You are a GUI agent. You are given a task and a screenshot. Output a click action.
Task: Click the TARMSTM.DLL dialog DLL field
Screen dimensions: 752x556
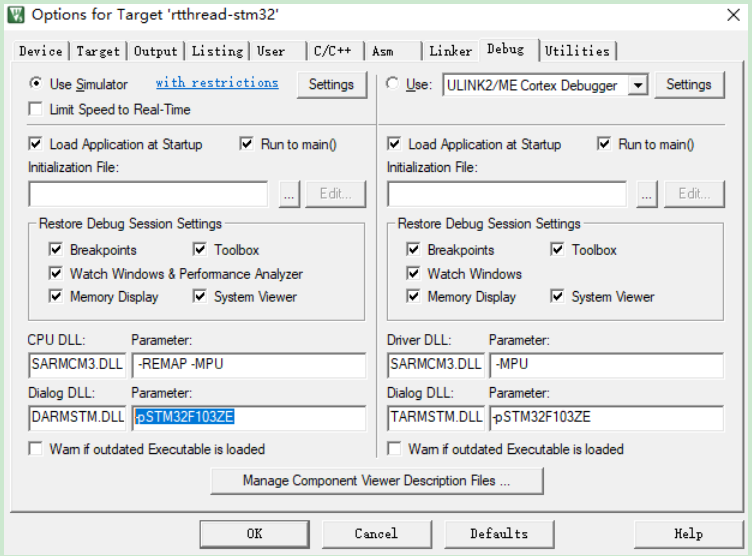coord(435,417)
